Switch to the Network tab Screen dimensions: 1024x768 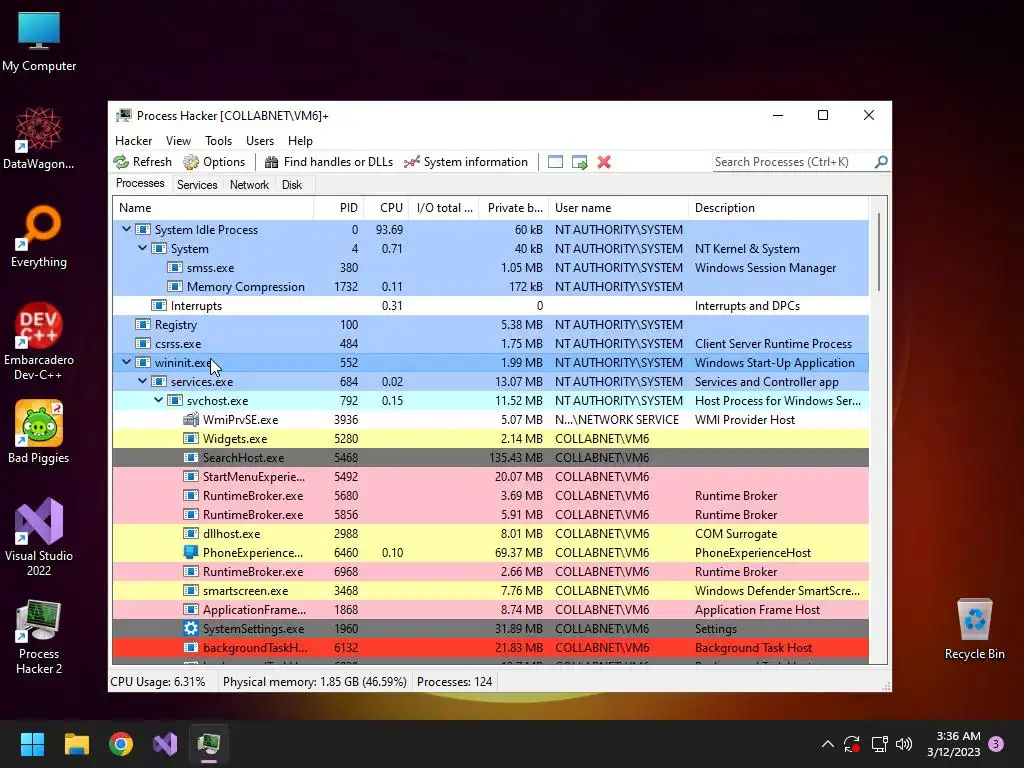[x=249, y=185]
